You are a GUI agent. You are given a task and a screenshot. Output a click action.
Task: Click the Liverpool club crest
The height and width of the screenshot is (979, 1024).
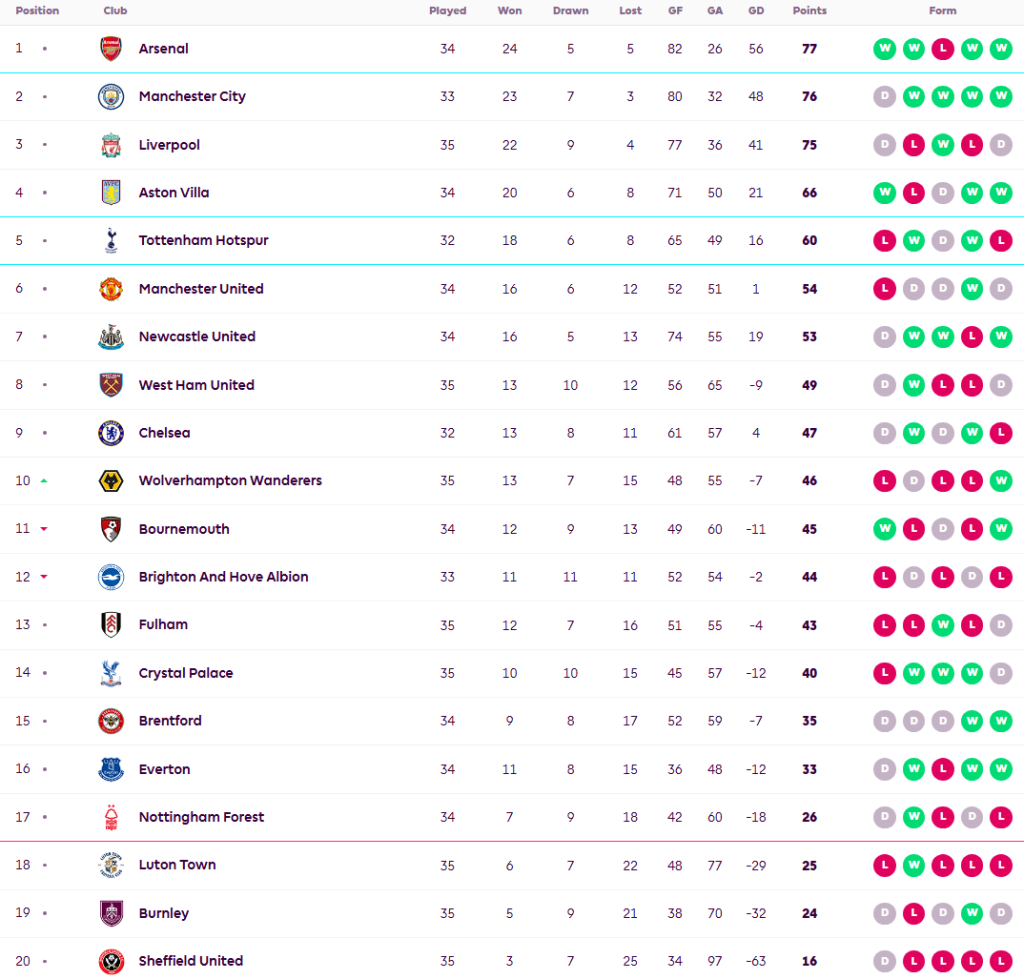111,145
